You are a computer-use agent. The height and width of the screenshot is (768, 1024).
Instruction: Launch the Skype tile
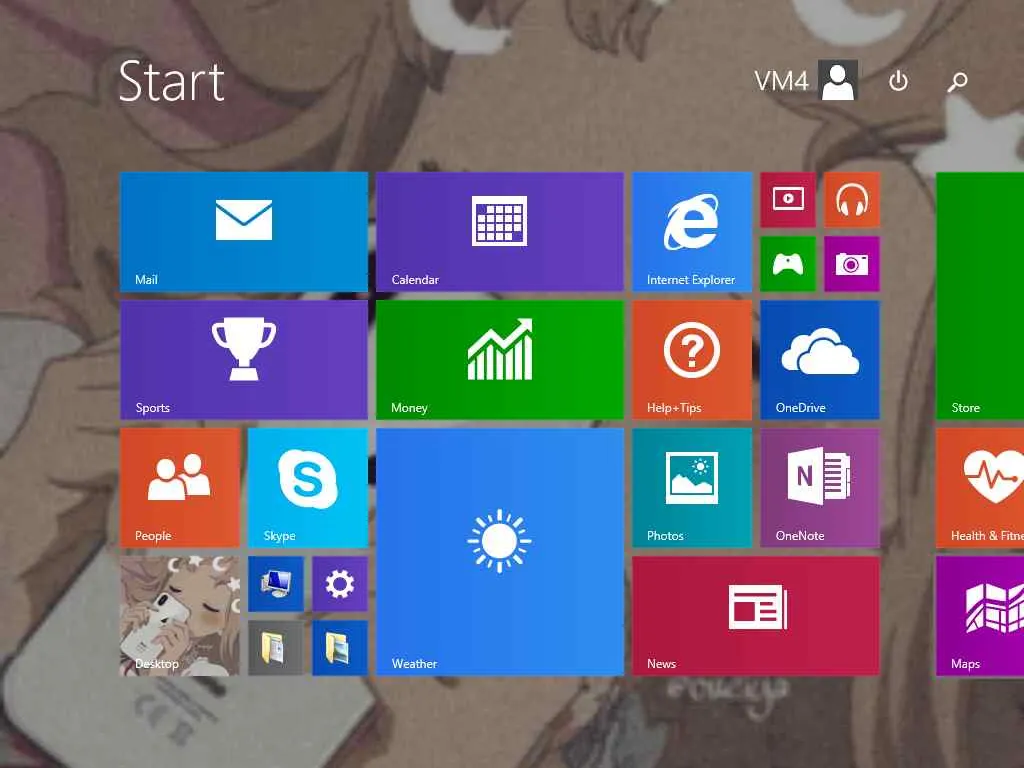click(x=308, y=487)
